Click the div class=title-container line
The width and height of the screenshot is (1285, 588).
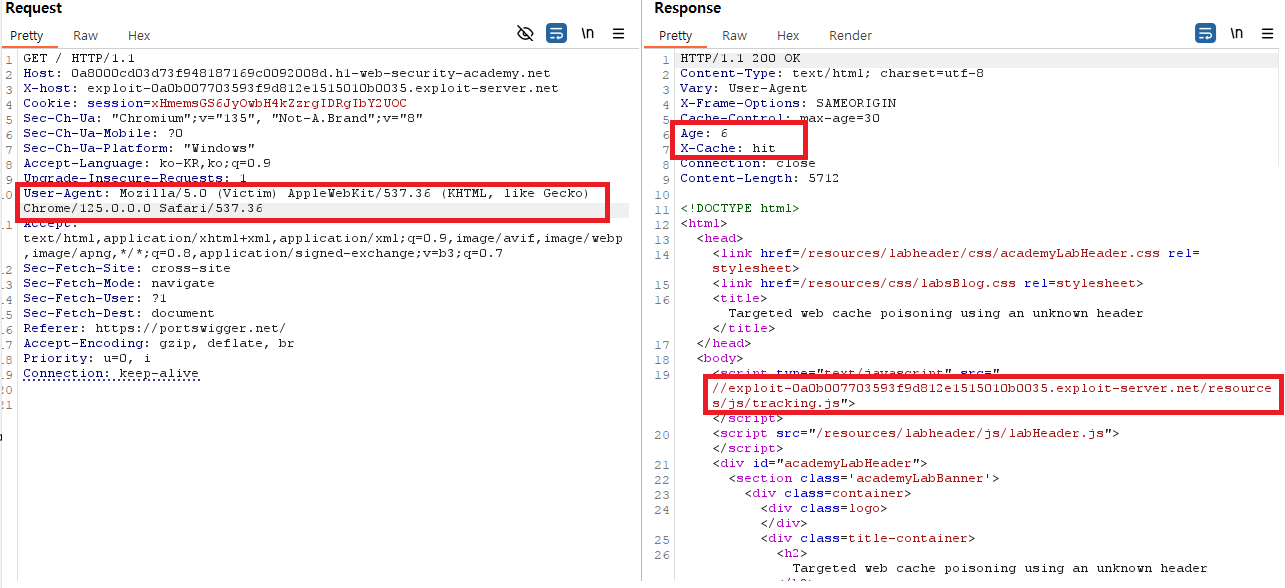pyautogui.click(x=868, y=538)
